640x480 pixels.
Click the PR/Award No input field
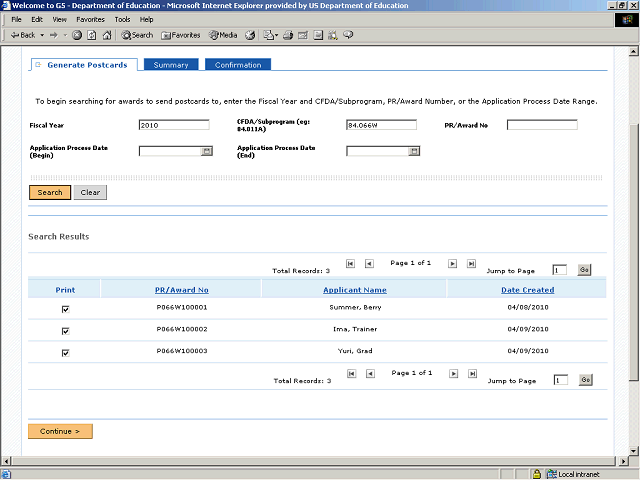point(541,126)
